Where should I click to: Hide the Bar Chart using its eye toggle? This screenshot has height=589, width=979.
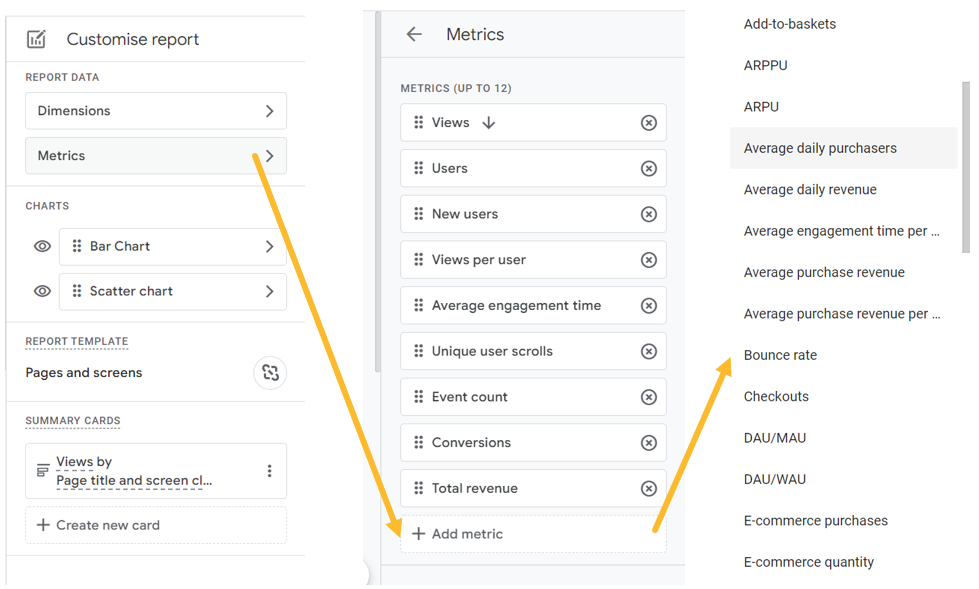[41, 247]
